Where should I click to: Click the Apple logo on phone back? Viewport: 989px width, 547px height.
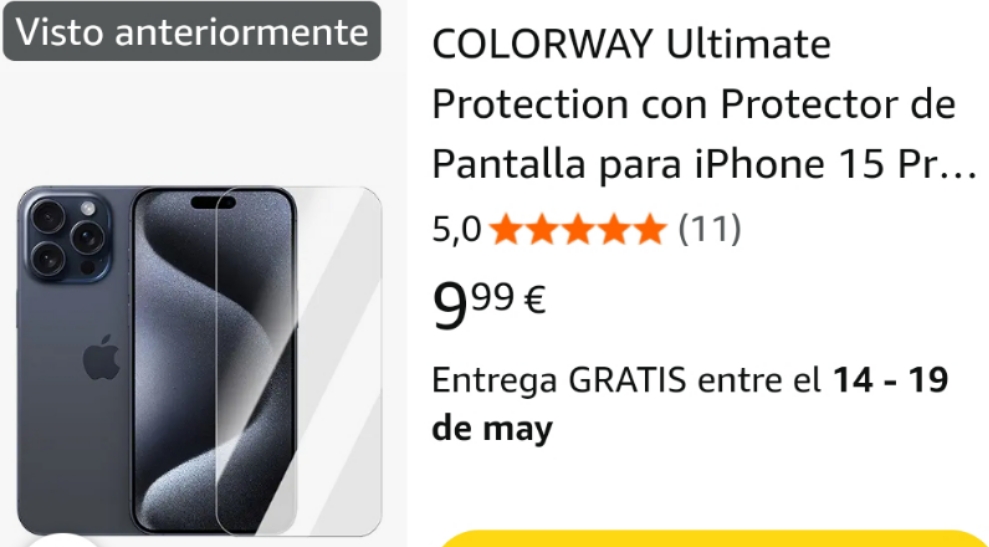coord(101,357)
